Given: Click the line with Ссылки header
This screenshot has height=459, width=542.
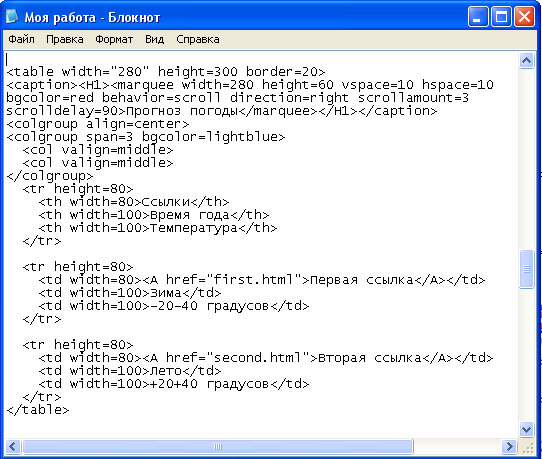Looking at the screenshot, I should click(134, 202).
